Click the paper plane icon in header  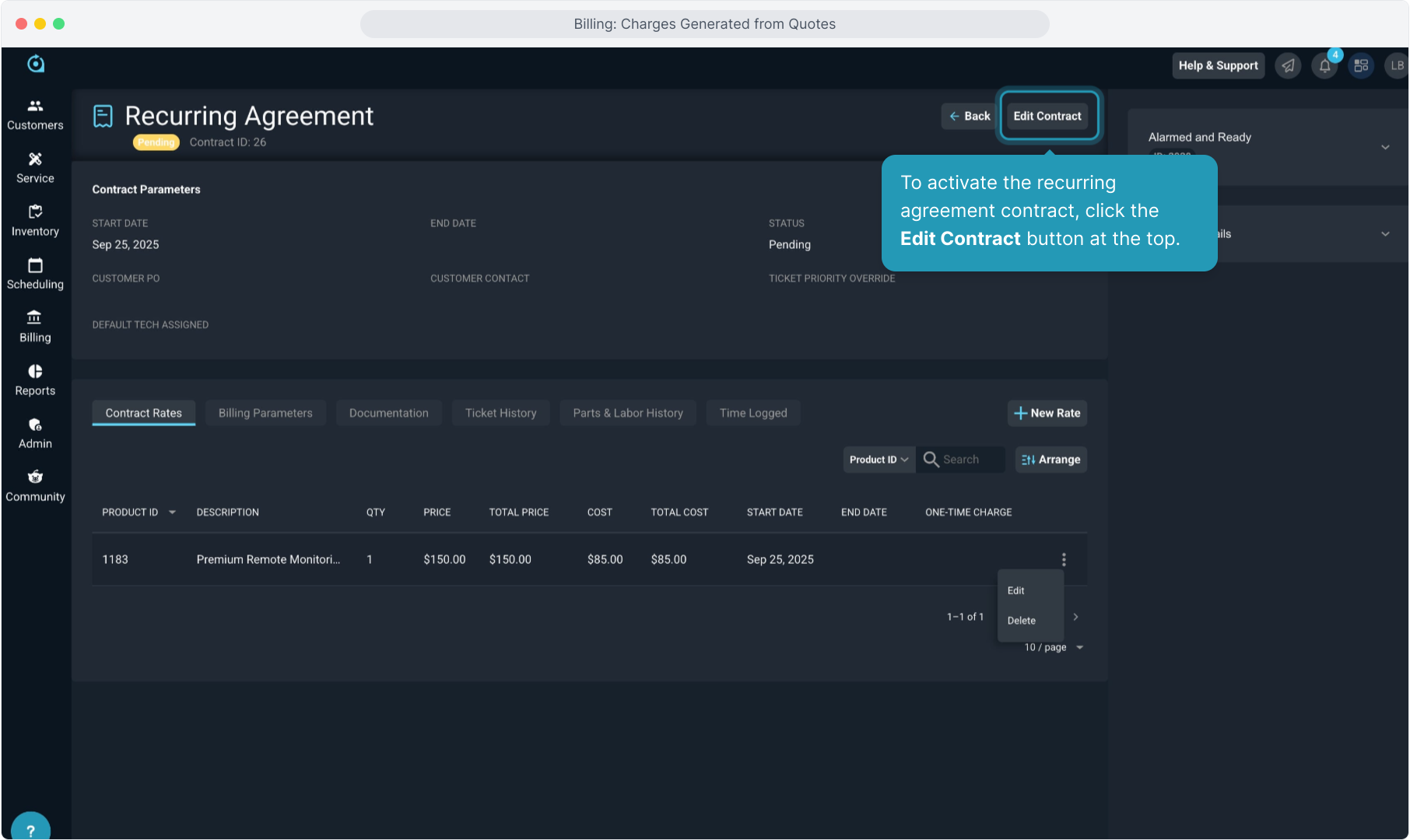(1288, 66)
